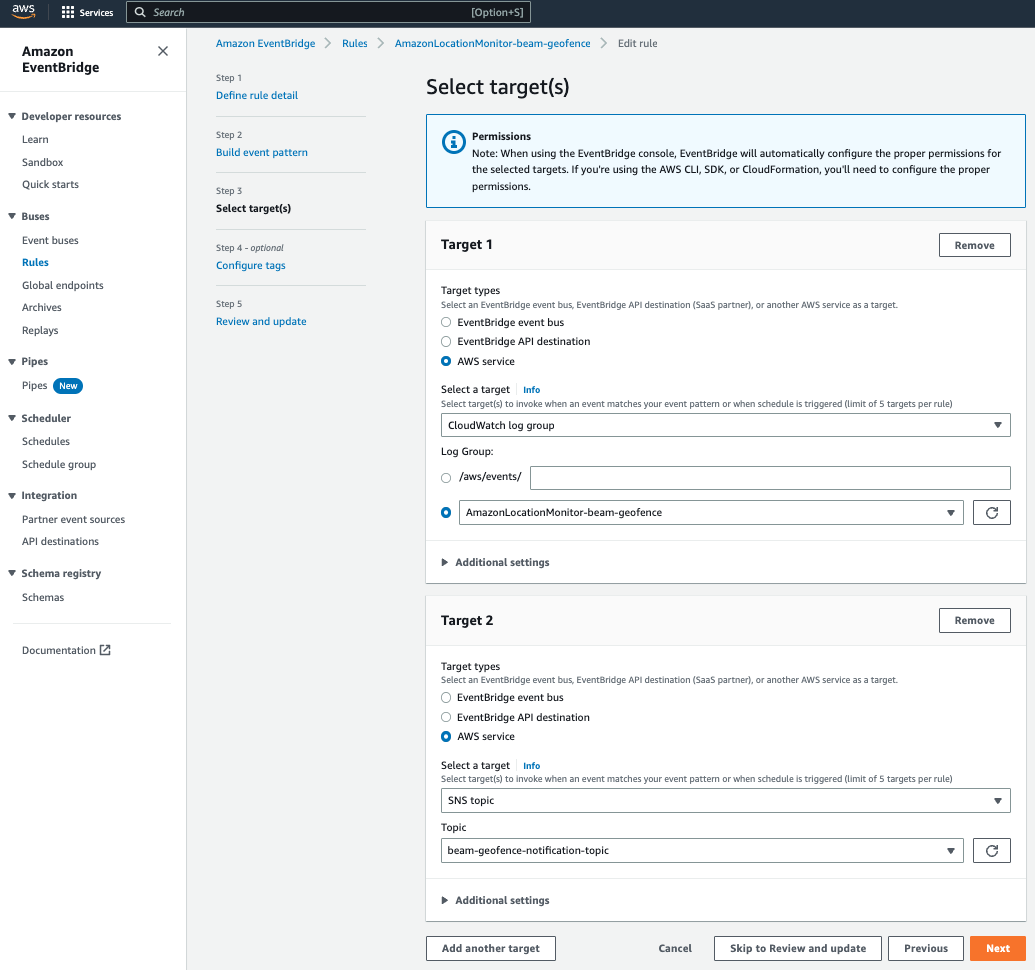Click the Next button
The width and height of the screenshot is (1035, 970).
point(997,948)
